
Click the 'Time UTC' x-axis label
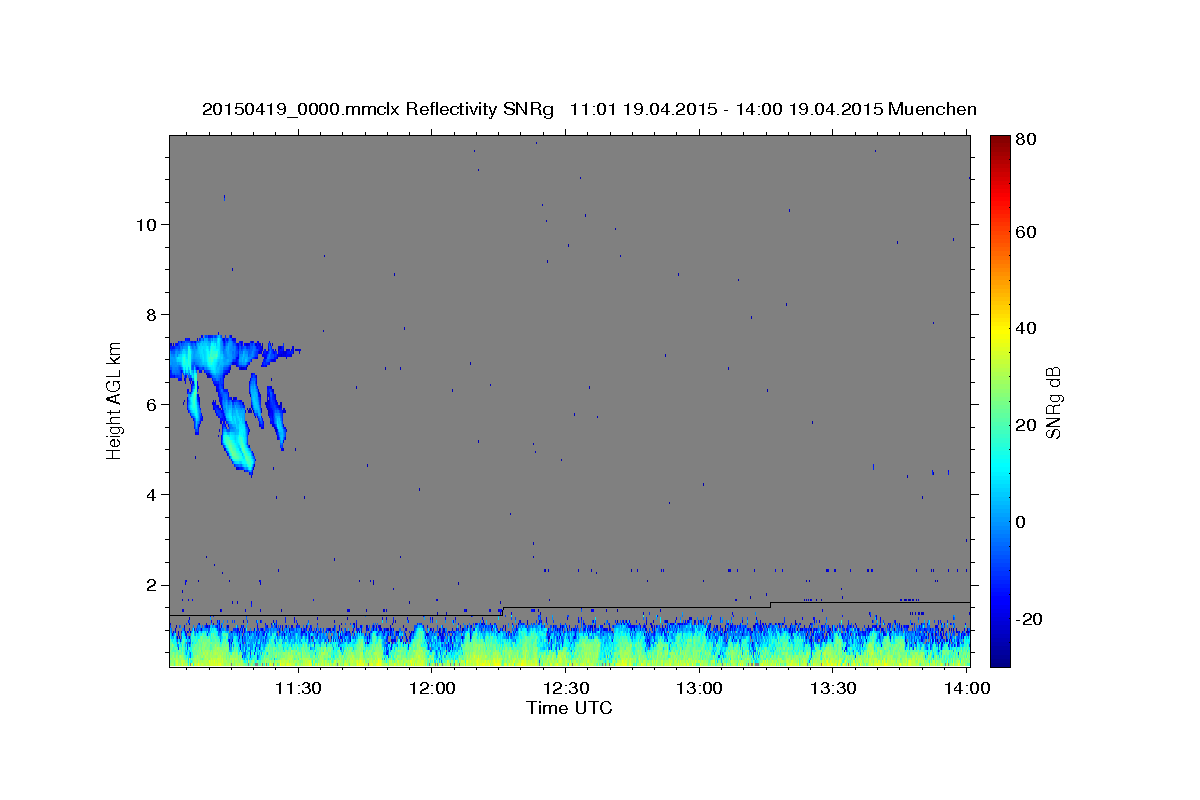[x=569, y=708]
